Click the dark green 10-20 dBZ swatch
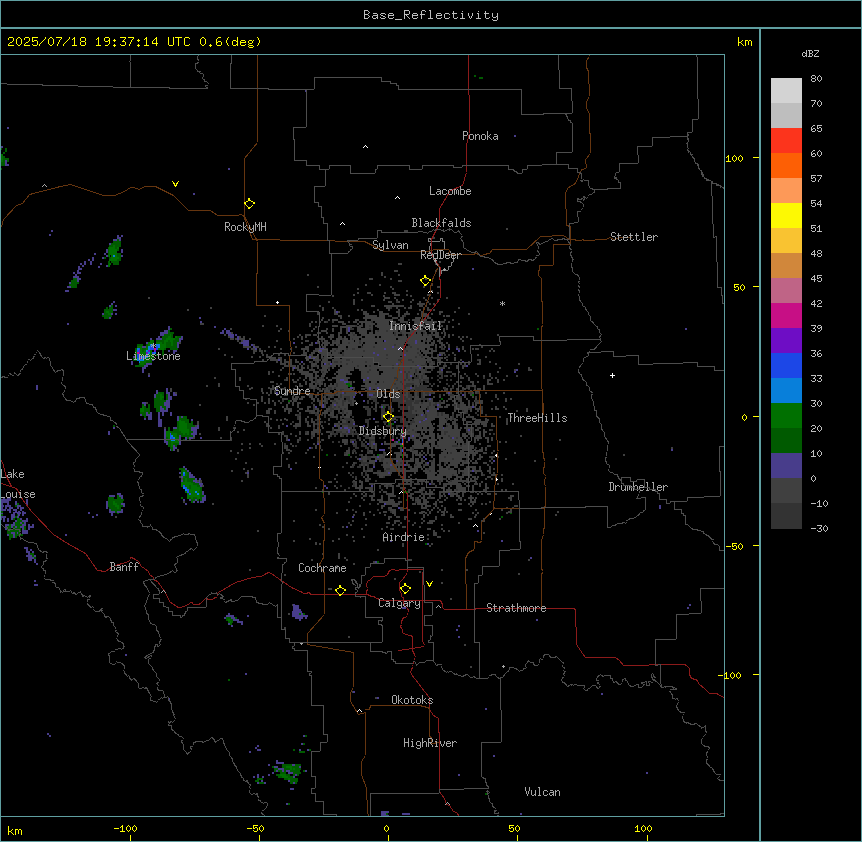The height and width of the screenshot is (842, 862). point(786,441)
